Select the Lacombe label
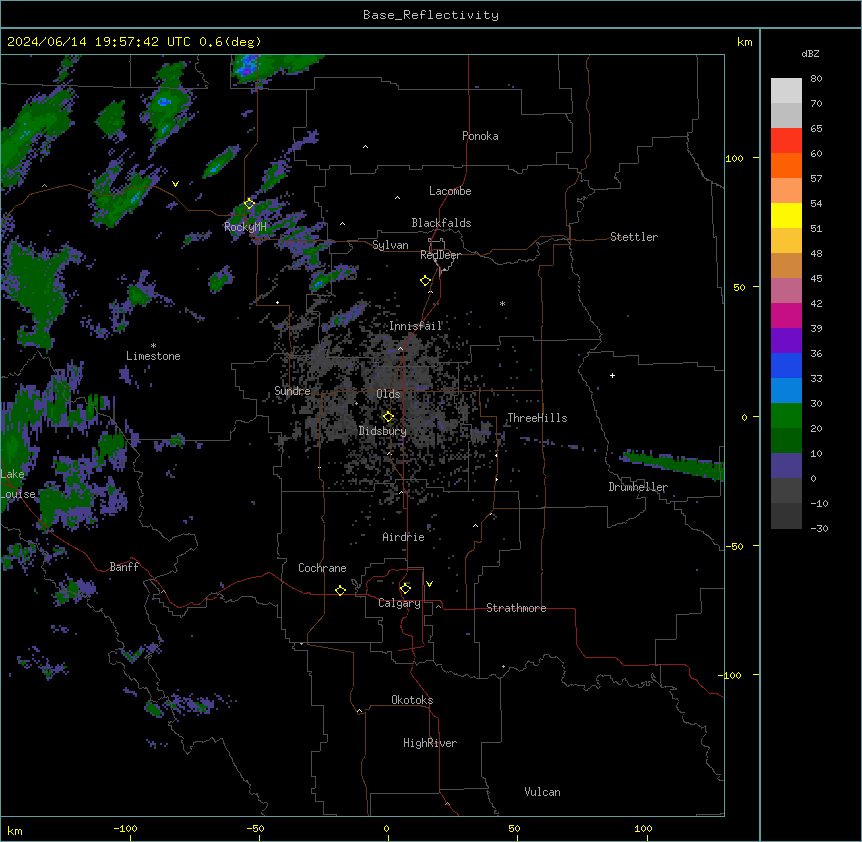Viewport: 862px width, 842px height. pos(450,191)
